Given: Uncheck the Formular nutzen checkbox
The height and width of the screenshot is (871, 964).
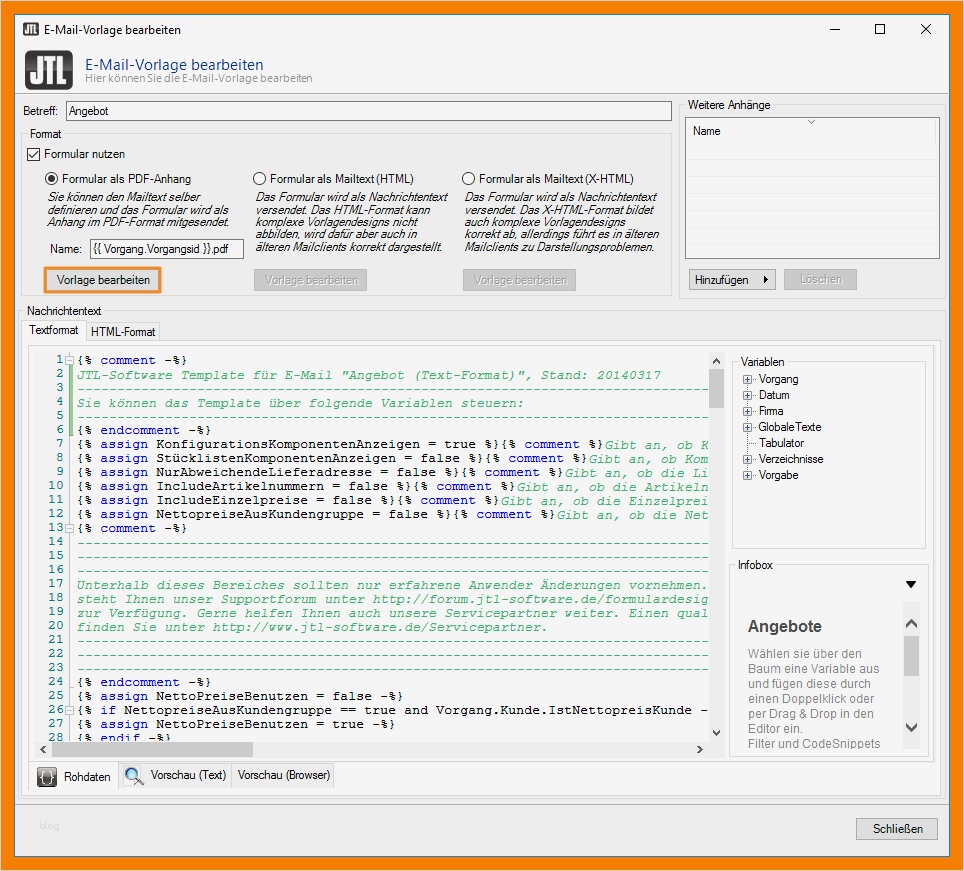Looking at the screenshot, I should (x=33, y=155).
